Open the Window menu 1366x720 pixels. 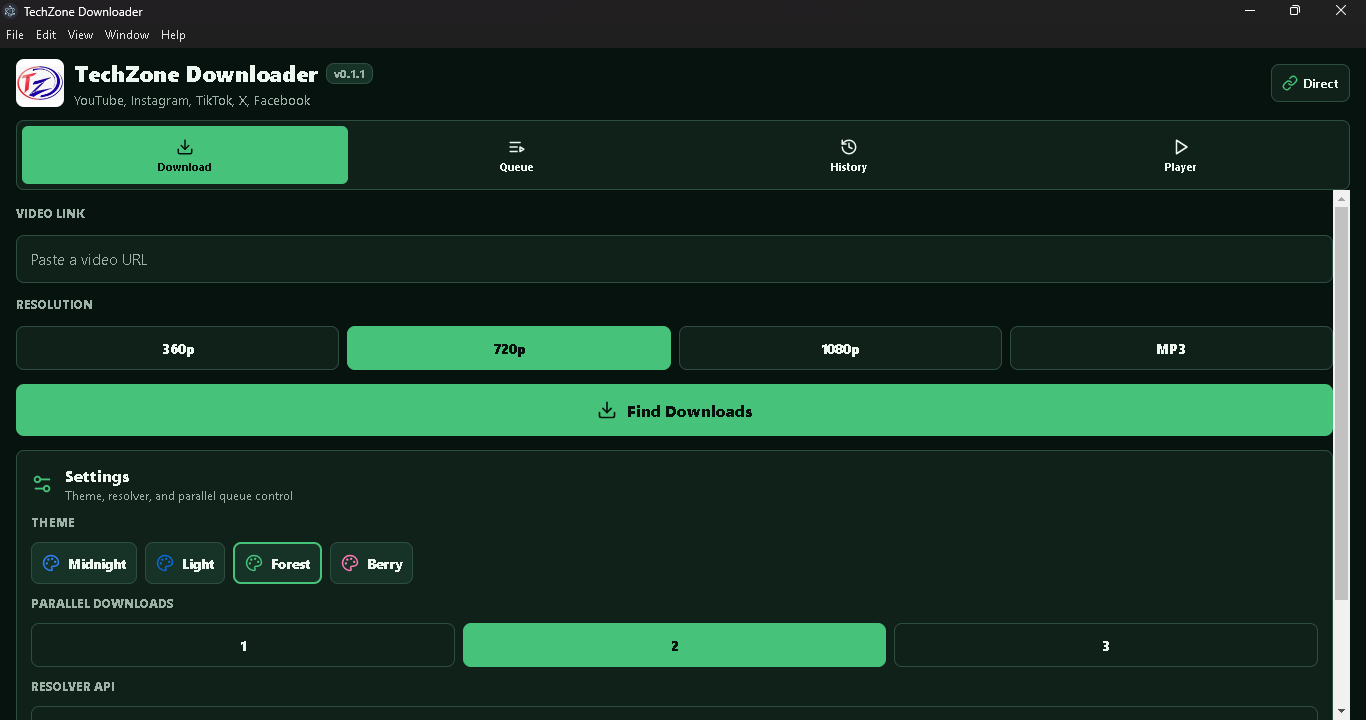click(x=127, y=35)
